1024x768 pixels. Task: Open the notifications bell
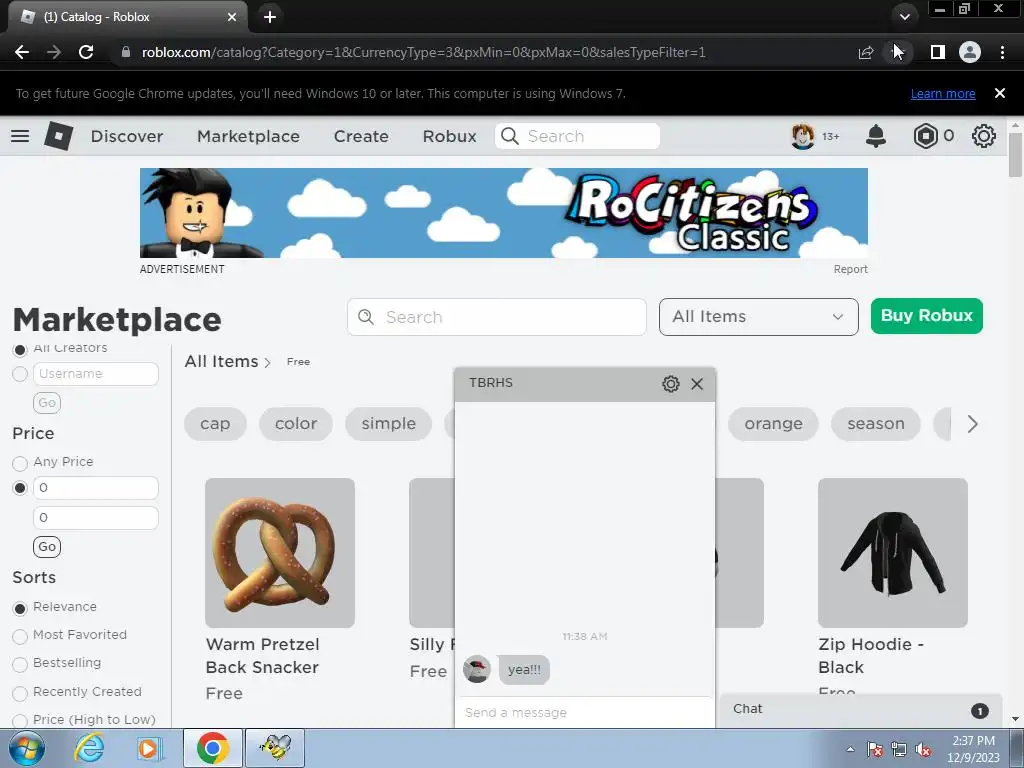(x=876, y=136)
